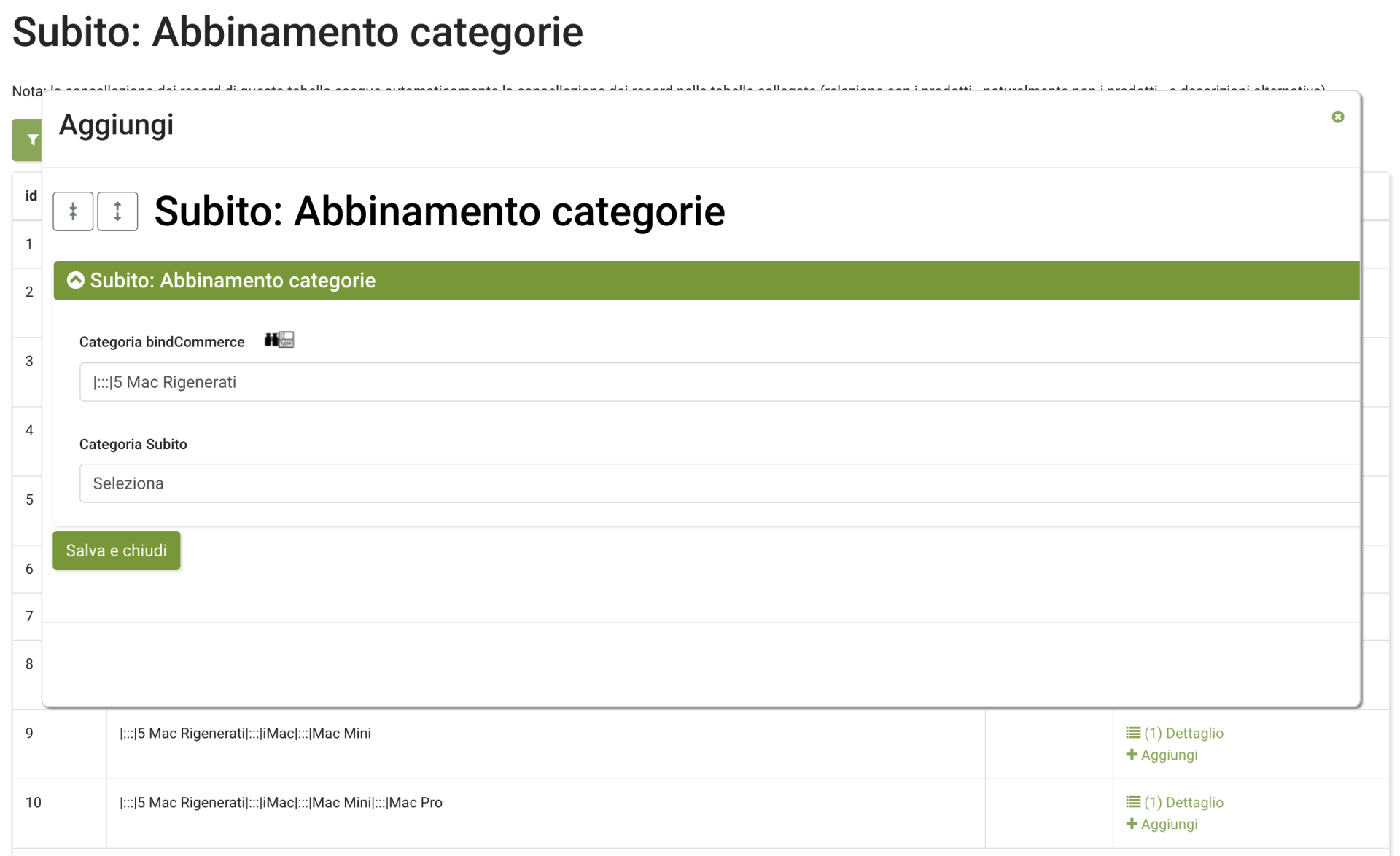Click the Aggiungi link in row 9

(x=1168, y=755)
